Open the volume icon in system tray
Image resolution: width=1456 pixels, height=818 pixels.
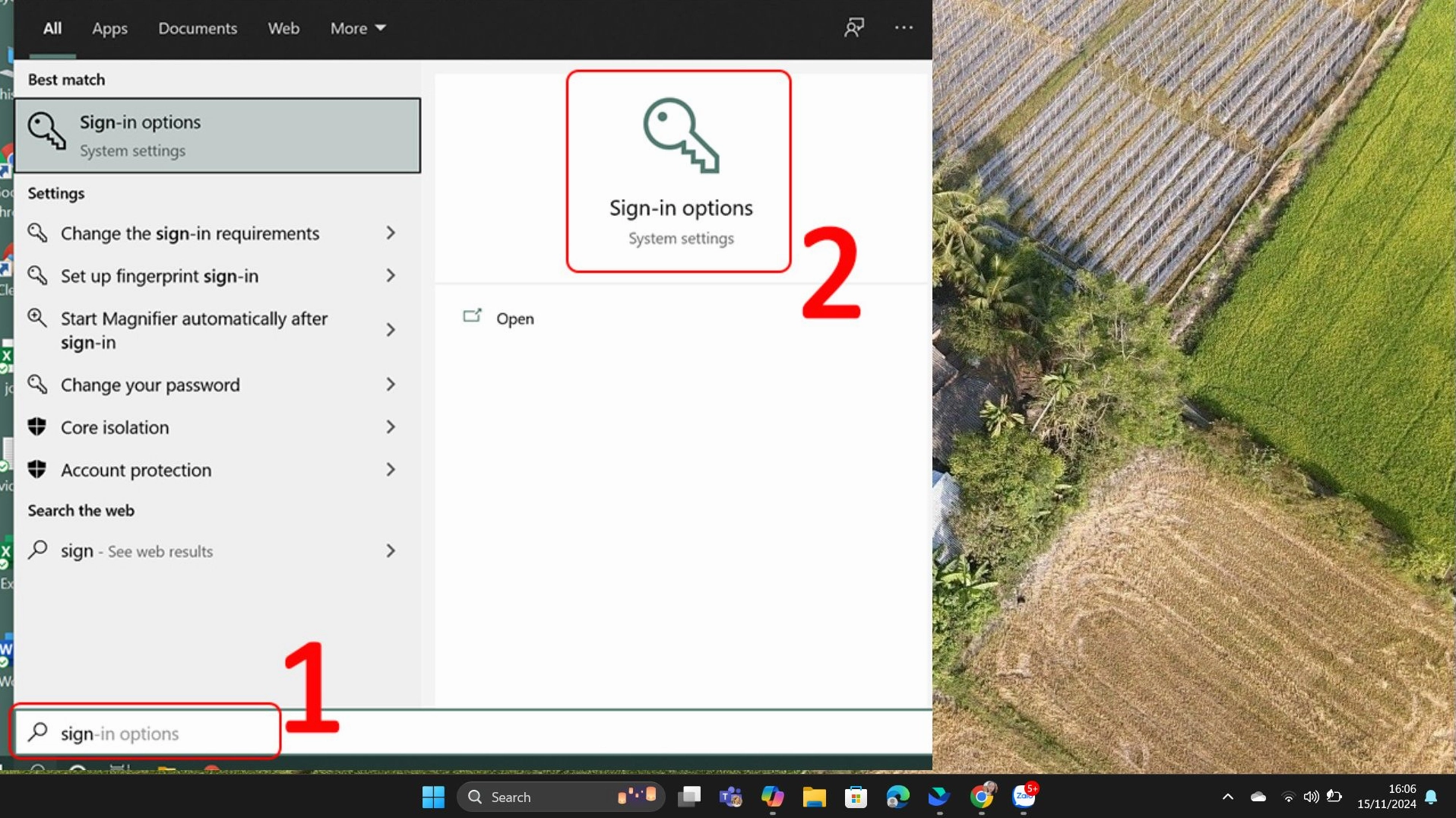pyautogui.click(x=1310, y=797)
